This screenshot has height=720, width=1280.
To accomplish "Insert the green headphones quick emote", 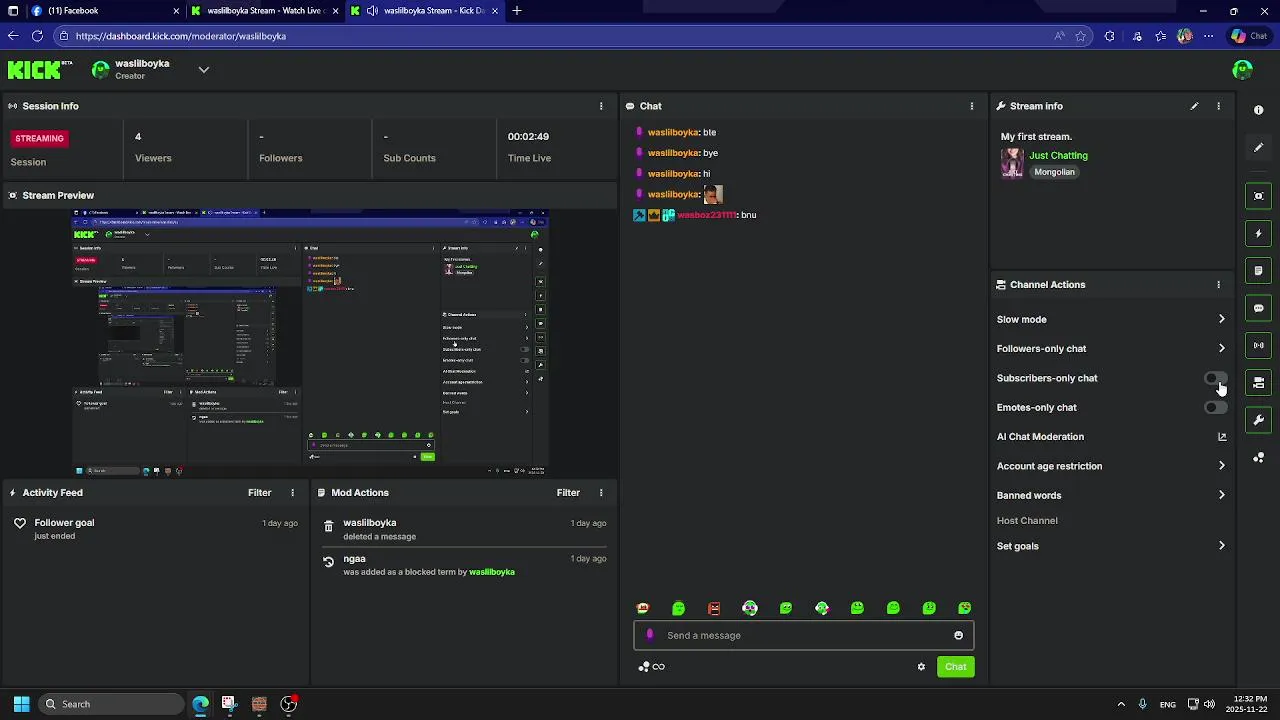I will (750, 608).
